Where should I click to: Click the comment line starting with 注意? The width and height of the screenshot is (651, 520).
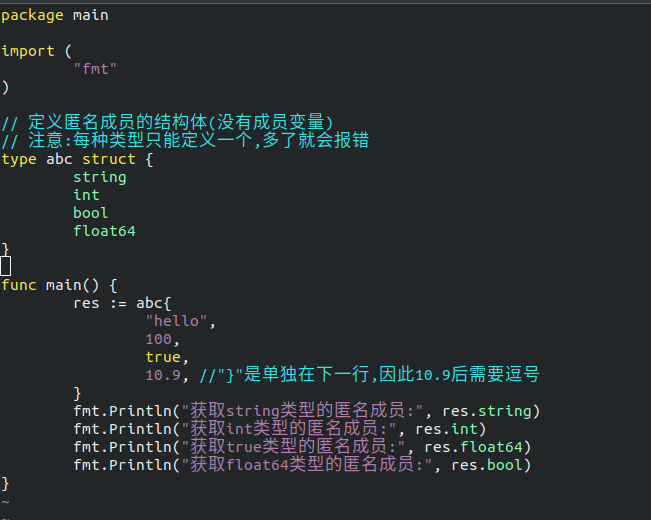[185, 141]
